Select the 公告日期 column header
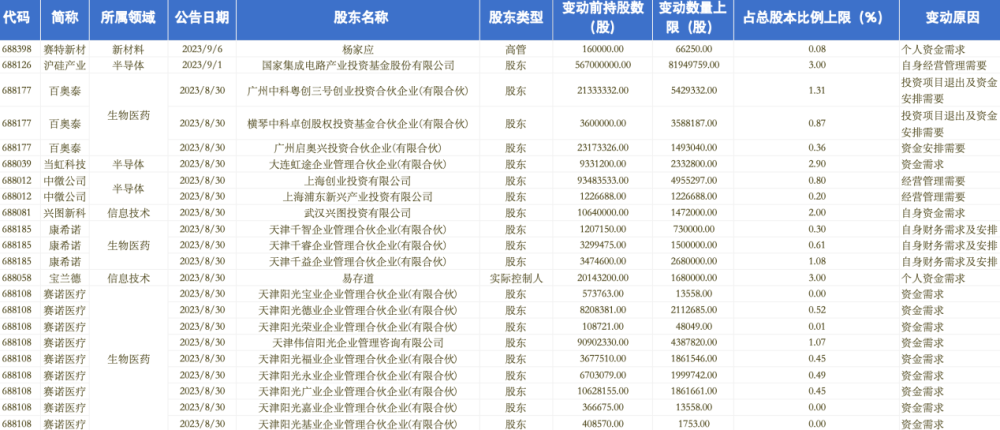 pos(202,18)
